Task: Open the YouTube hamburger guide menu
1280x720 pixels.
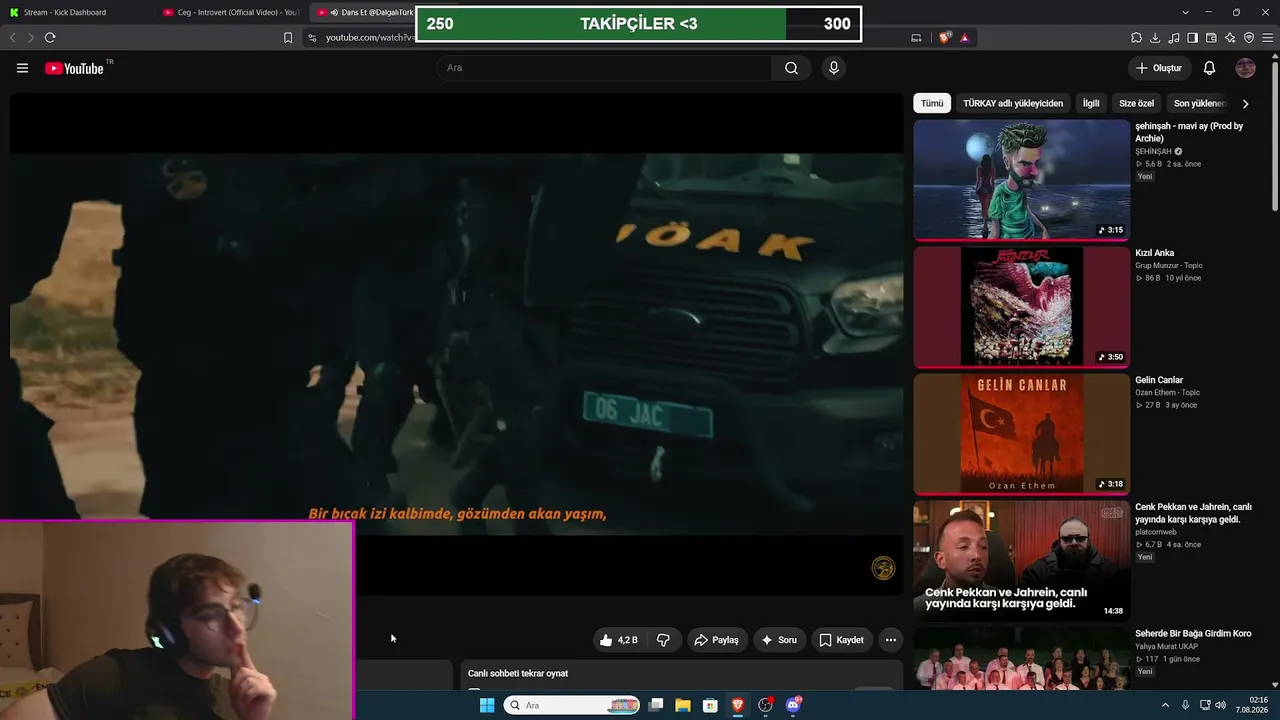Action: coord(22,68)
